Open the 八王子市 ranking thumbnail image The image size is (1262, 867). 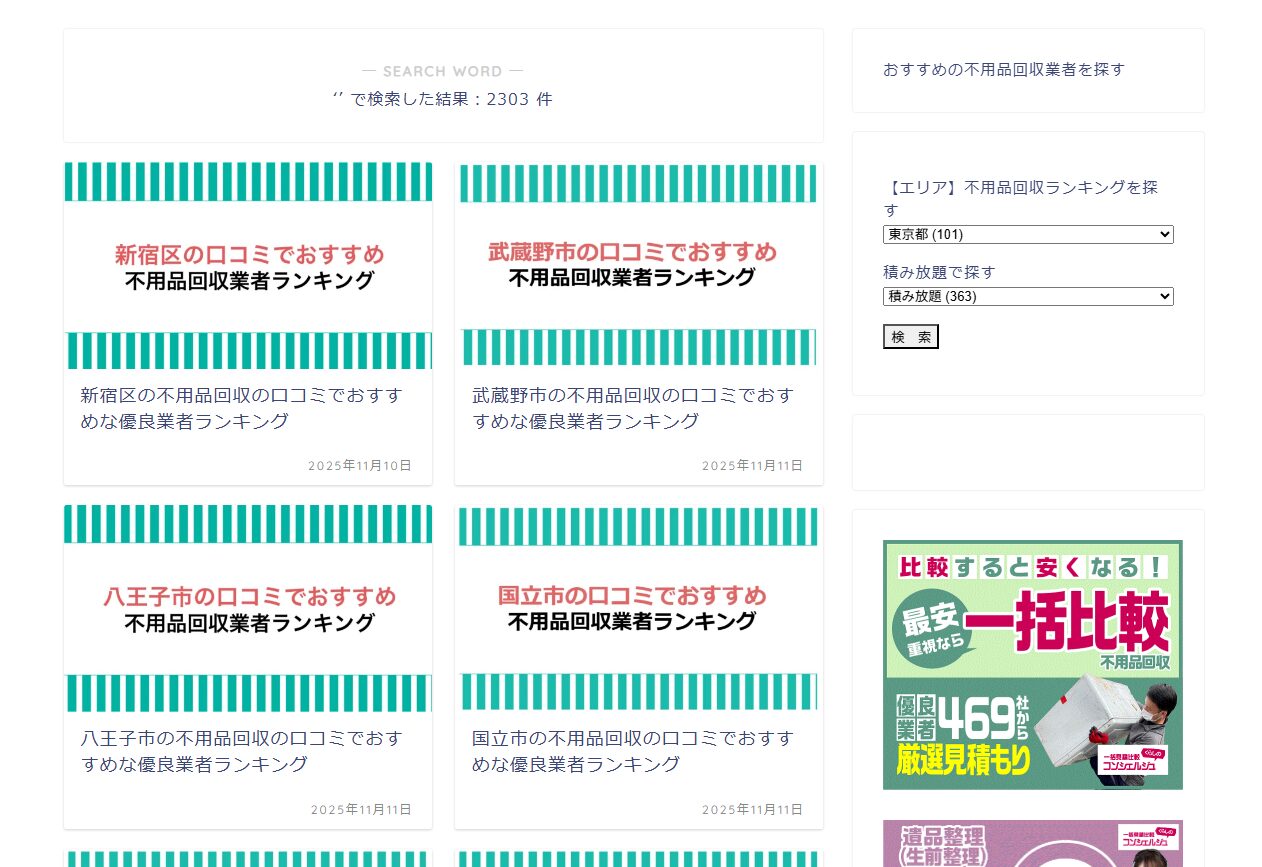click(x=248, y=608)
